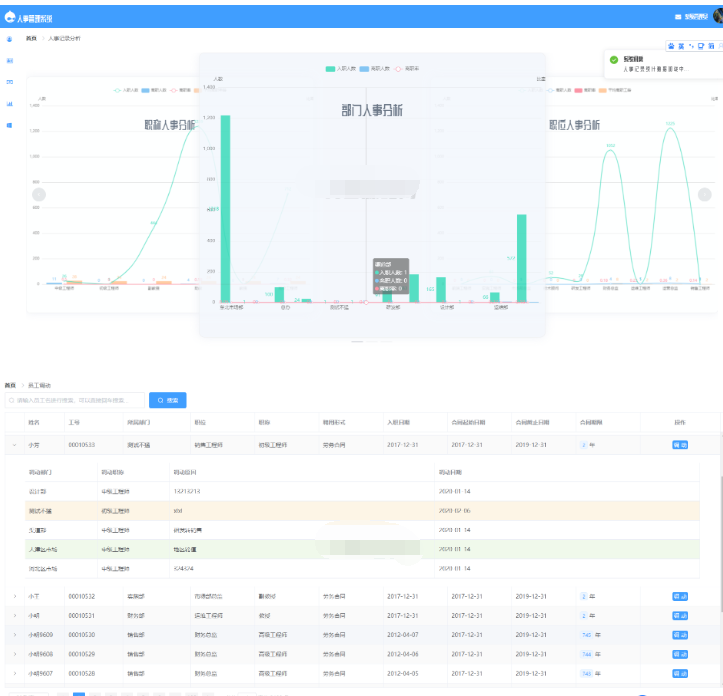Click the tall green bar near chart's right end
The image size is (723, 696).
click(522, 258)
